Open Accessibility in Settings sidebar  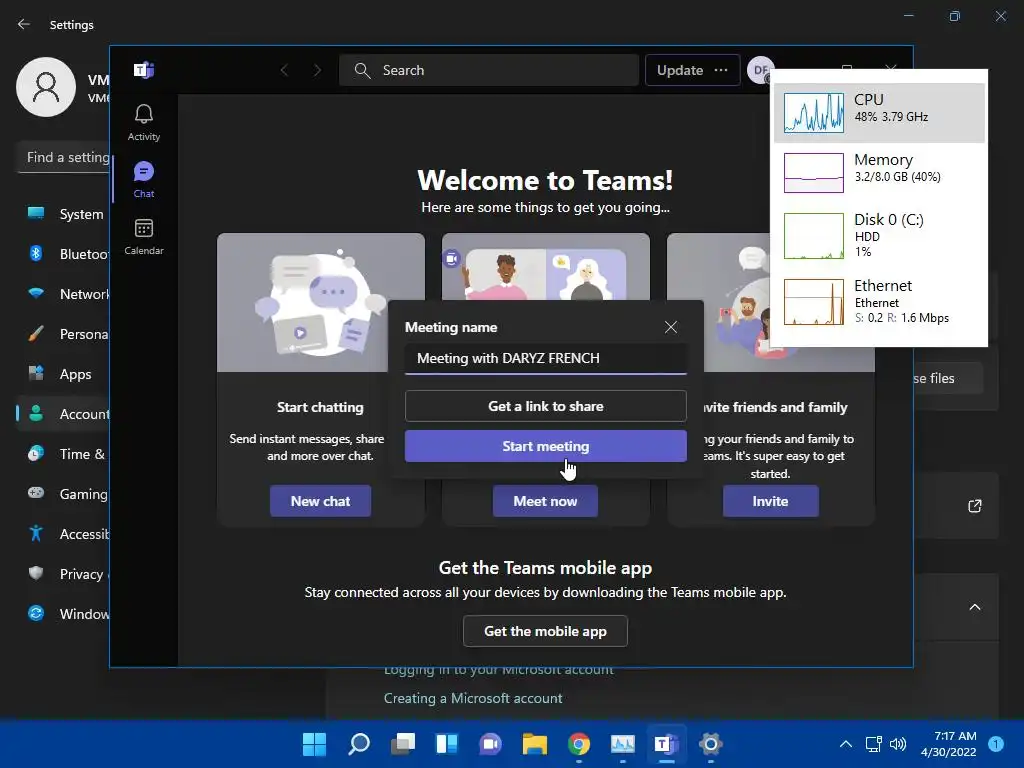click(x=65, y=534)
